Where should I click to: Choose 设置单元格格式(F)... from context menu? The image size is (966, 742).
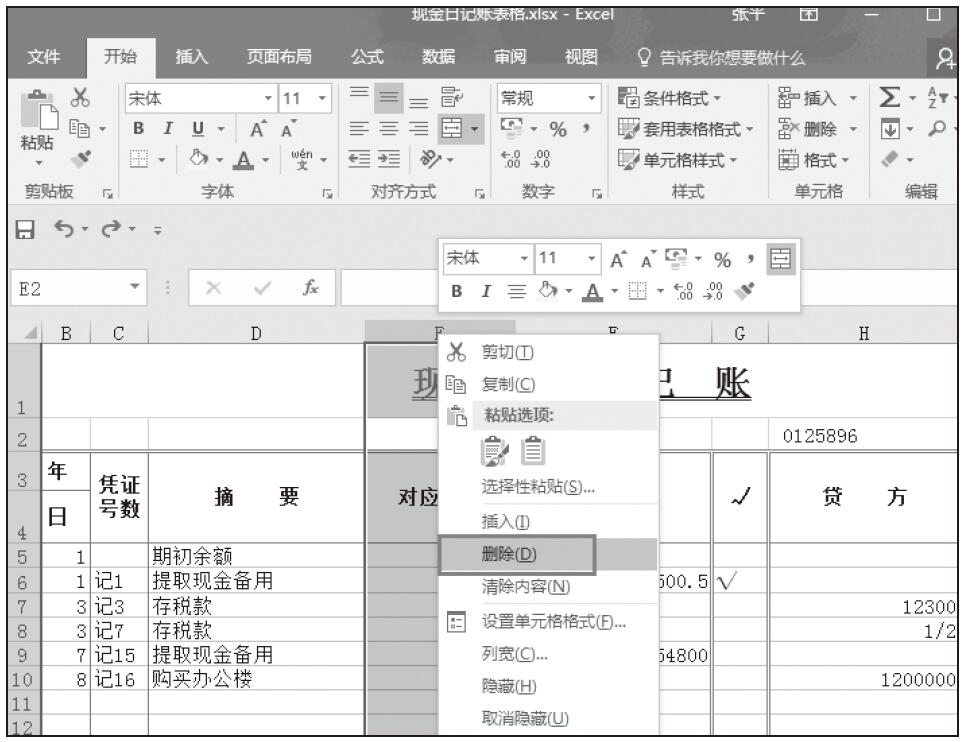click(x=554, y=622)
